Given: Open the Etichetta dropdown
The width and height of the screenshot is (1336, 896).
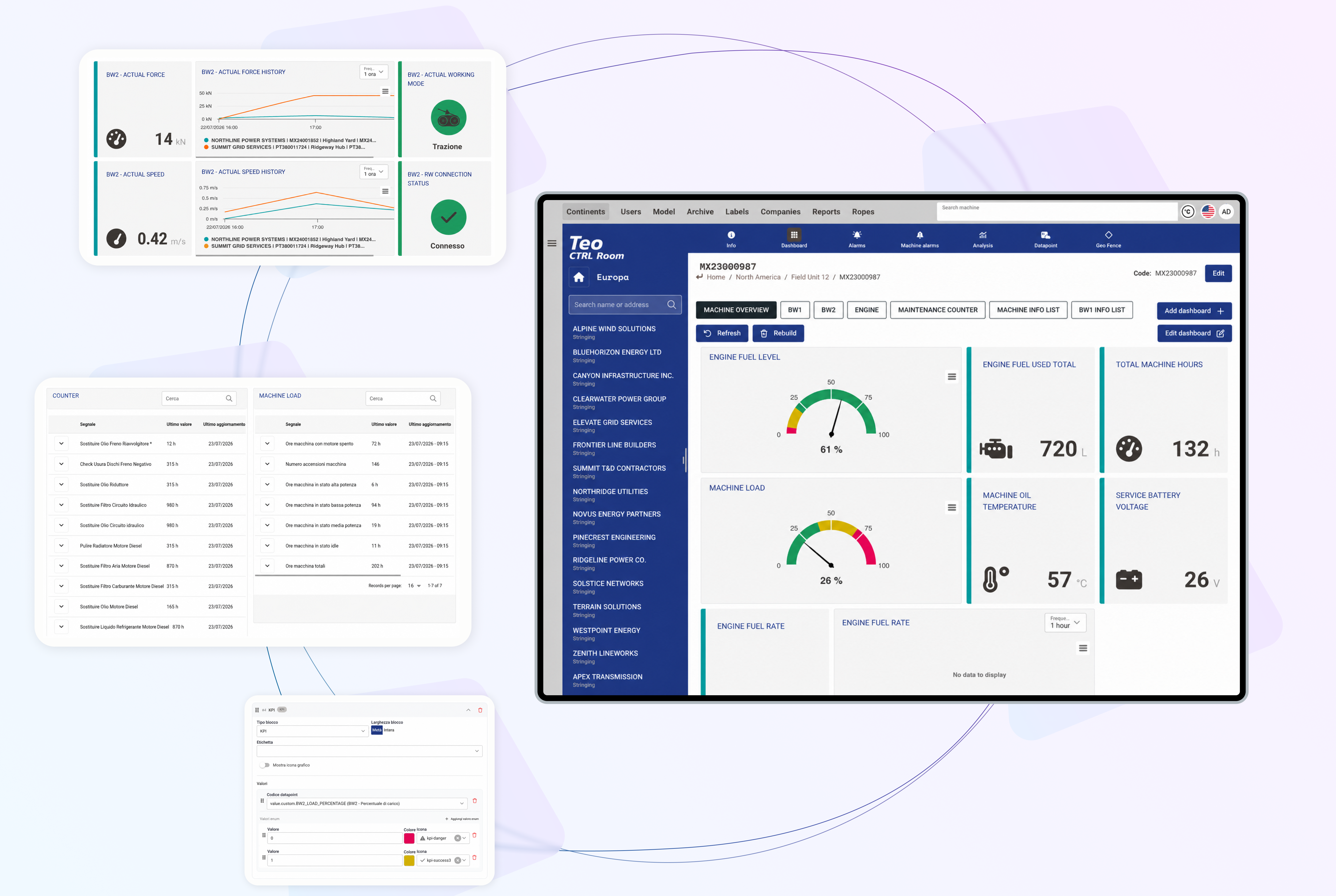Looking at the screenshot, I should pyautogui.click(x=369, y=751).
